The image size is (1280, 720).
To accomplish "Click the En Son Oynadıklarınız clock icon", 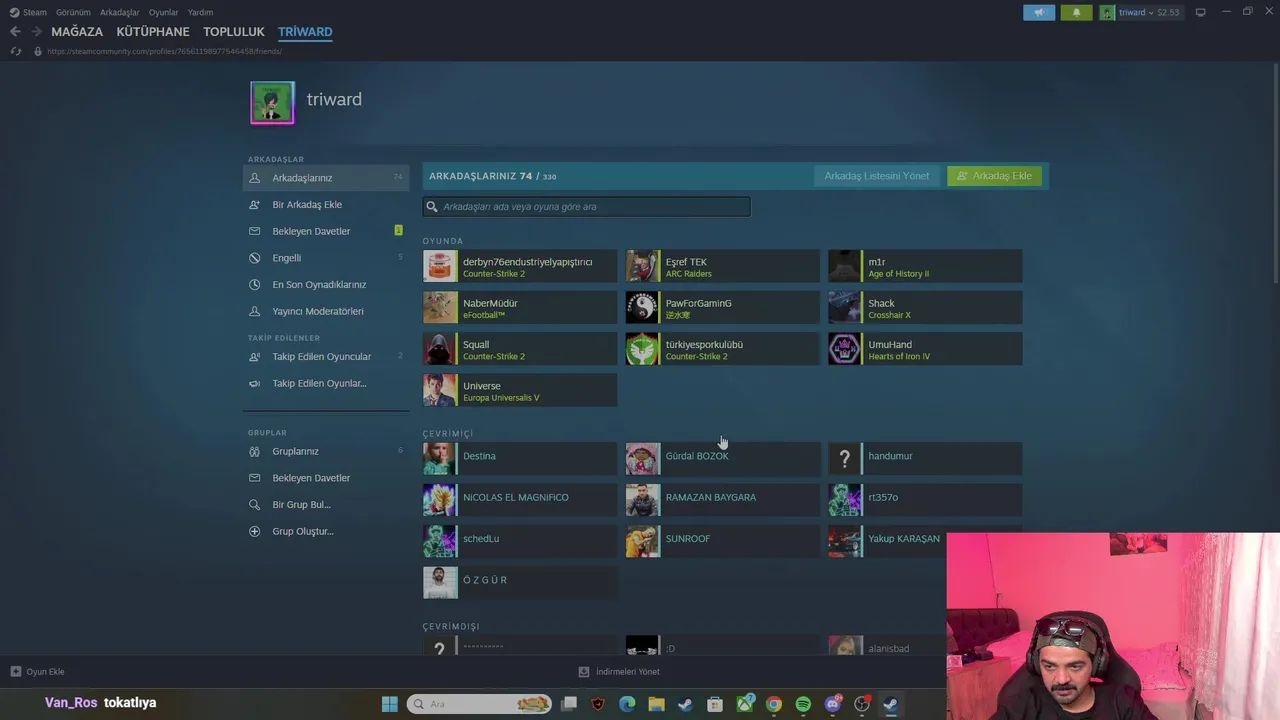I will (254, 284).
